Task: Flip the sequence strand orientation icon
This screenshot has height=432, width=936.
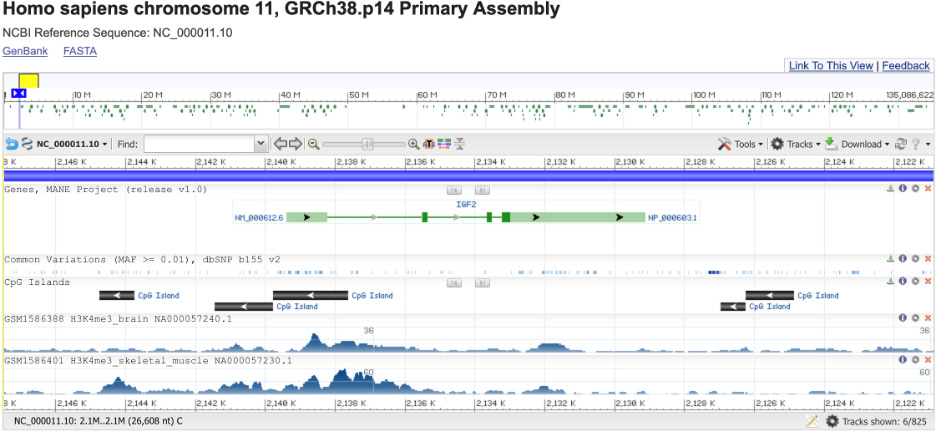Action: click(27, 144)
